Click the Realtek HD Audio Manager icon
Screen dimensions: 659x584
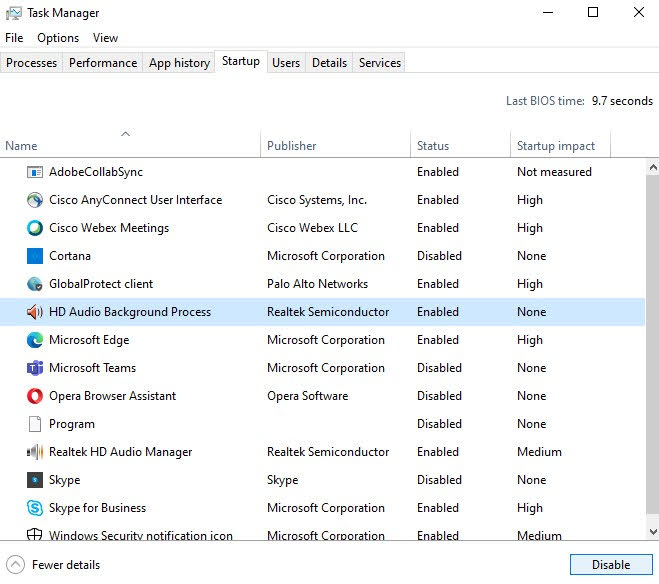tap(34, 452)
